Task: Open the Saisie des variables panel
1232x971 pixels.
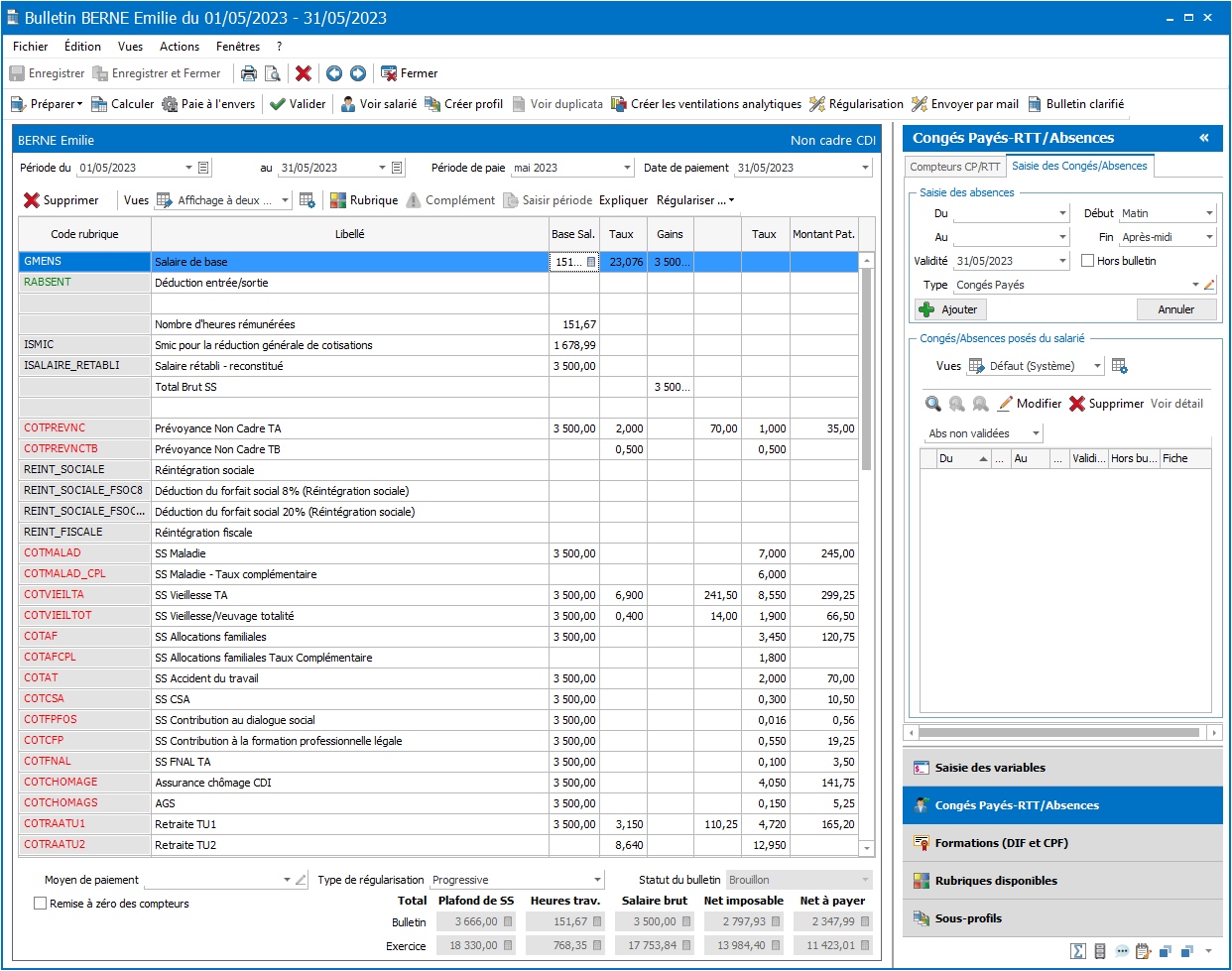Action: click(x=1062, y=768)
